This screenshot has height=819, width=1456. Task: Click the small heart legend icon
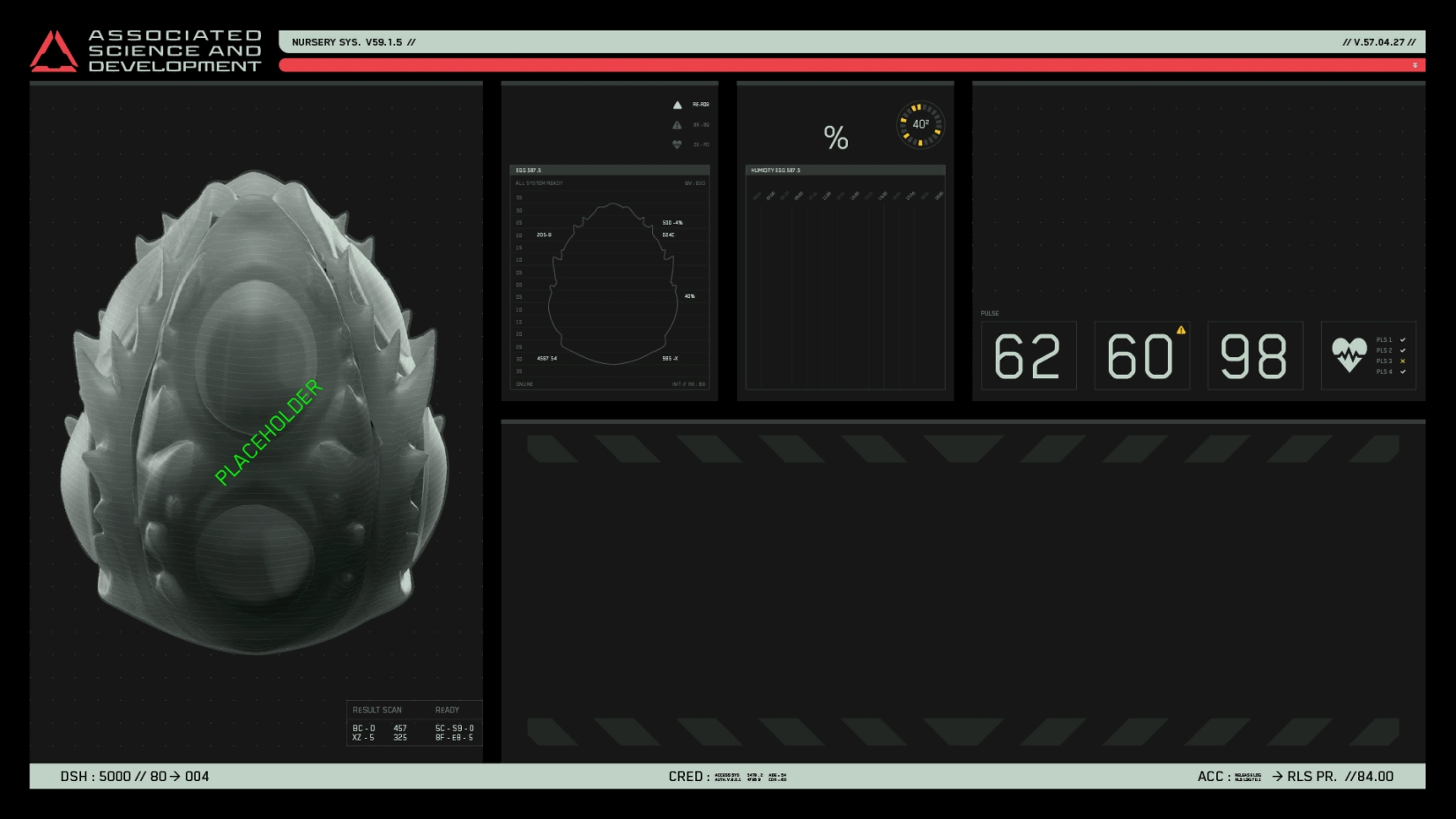point(677,145)
